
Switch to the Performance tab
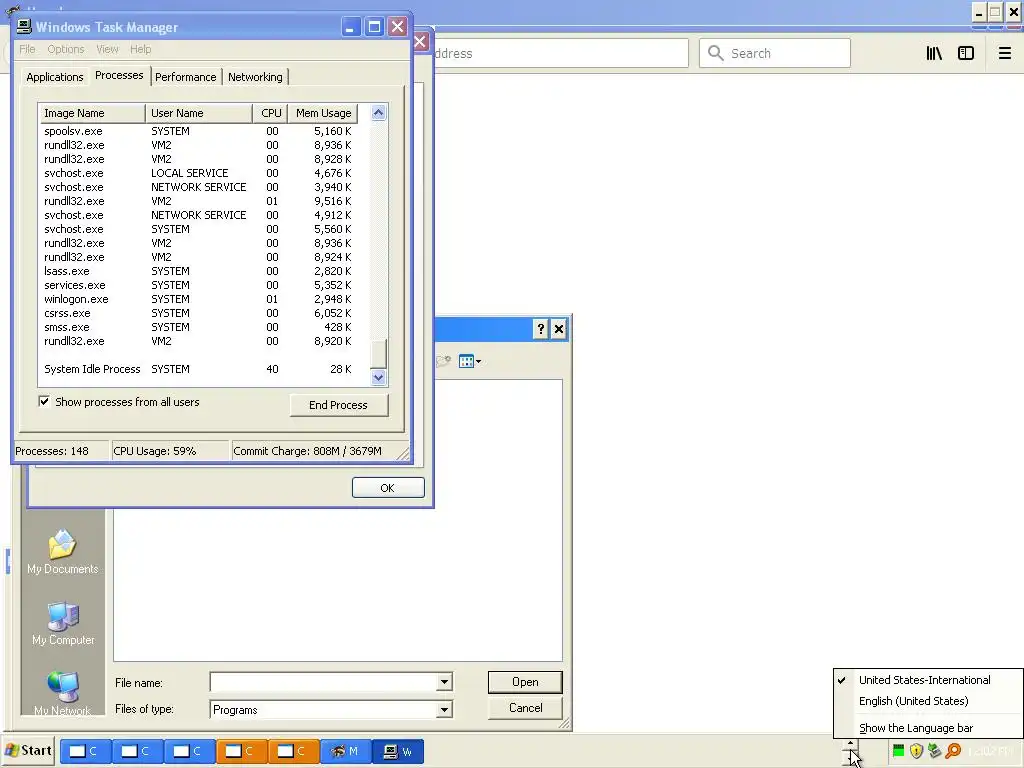185,77
